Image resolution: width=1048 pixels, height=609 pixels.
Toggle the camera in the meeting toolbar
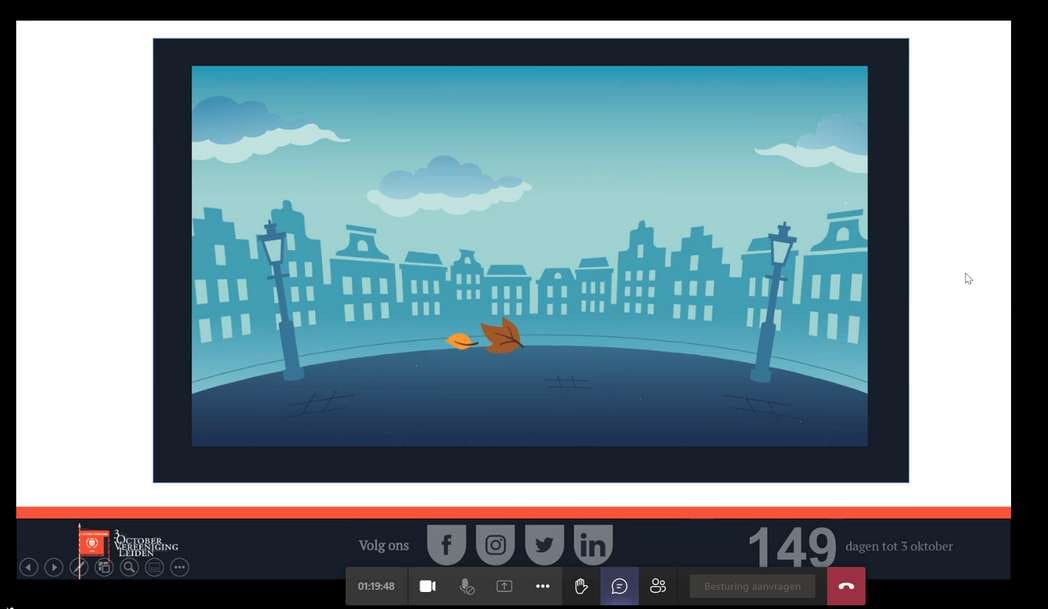pos(427,586)
